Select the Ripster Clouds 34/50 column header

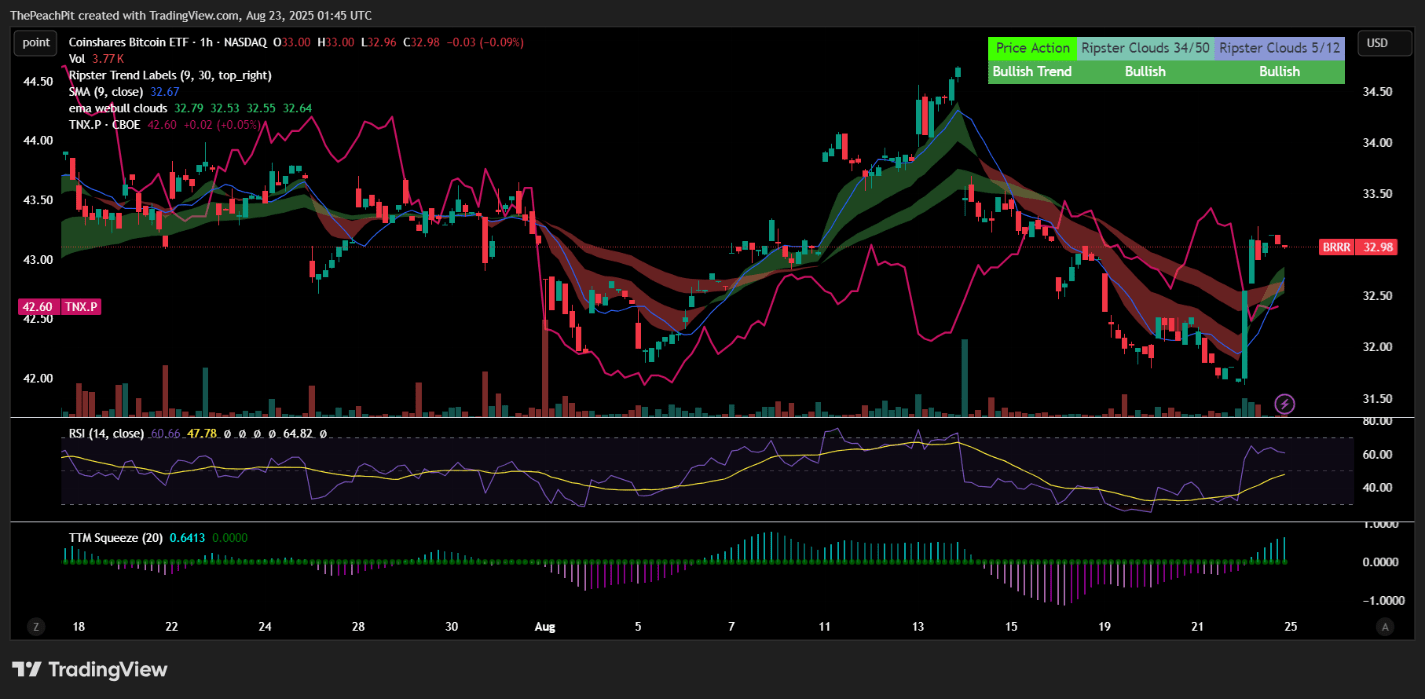click(1144, 47)
